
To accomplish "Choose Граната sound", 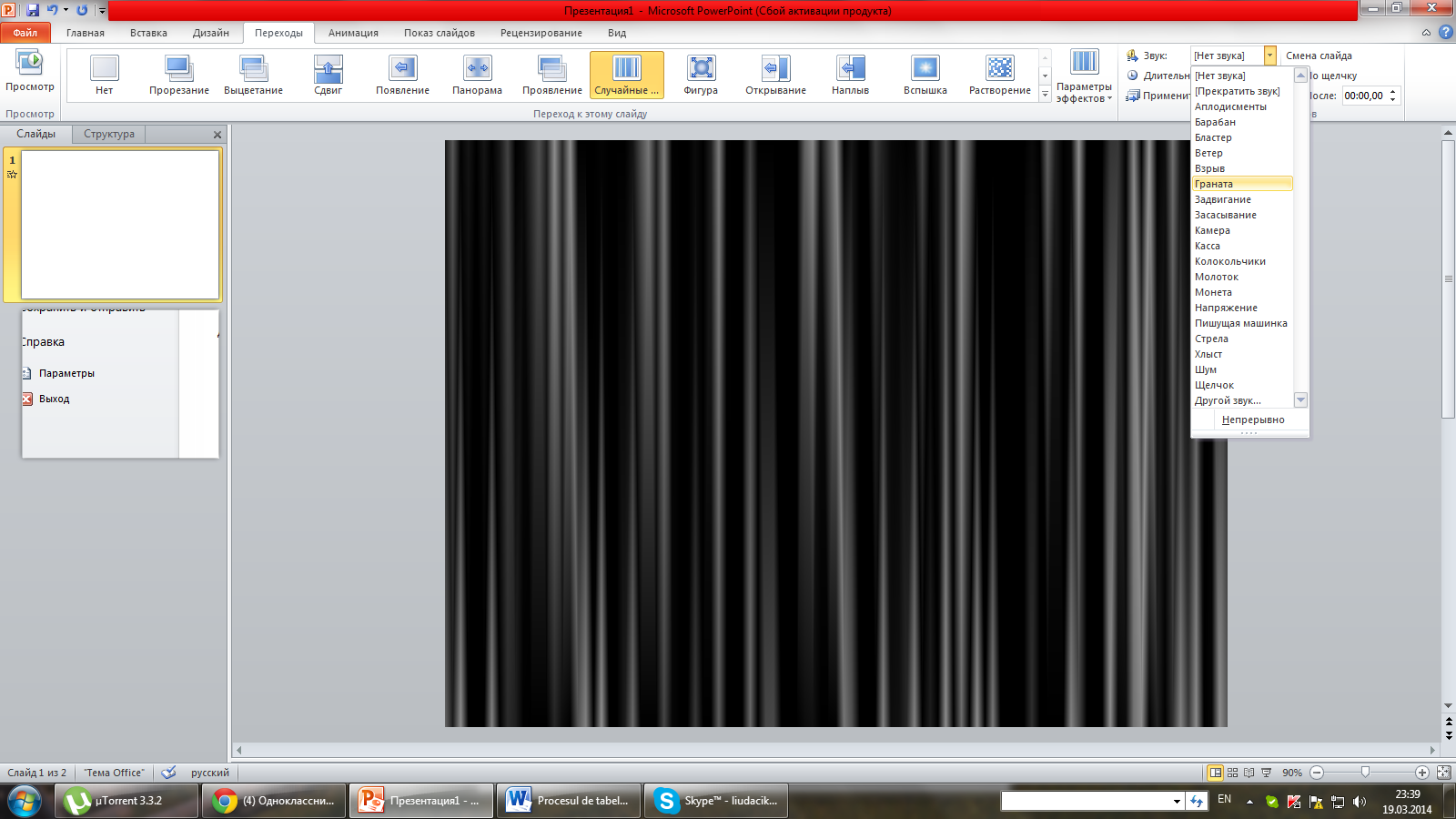I will (x=1242, y=184).
